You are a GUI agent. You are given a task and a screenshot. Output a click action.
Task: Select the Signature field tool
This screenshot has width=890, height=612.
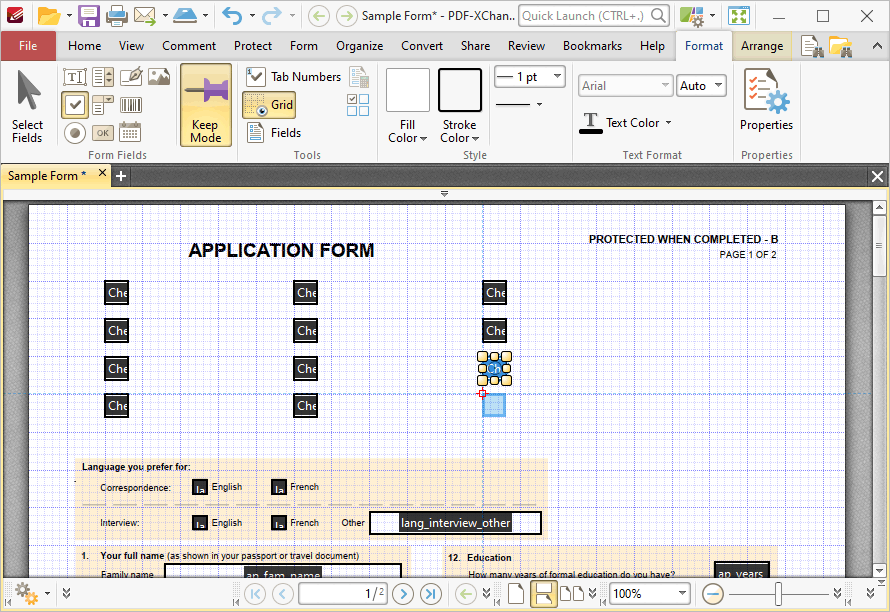(131, 77)
